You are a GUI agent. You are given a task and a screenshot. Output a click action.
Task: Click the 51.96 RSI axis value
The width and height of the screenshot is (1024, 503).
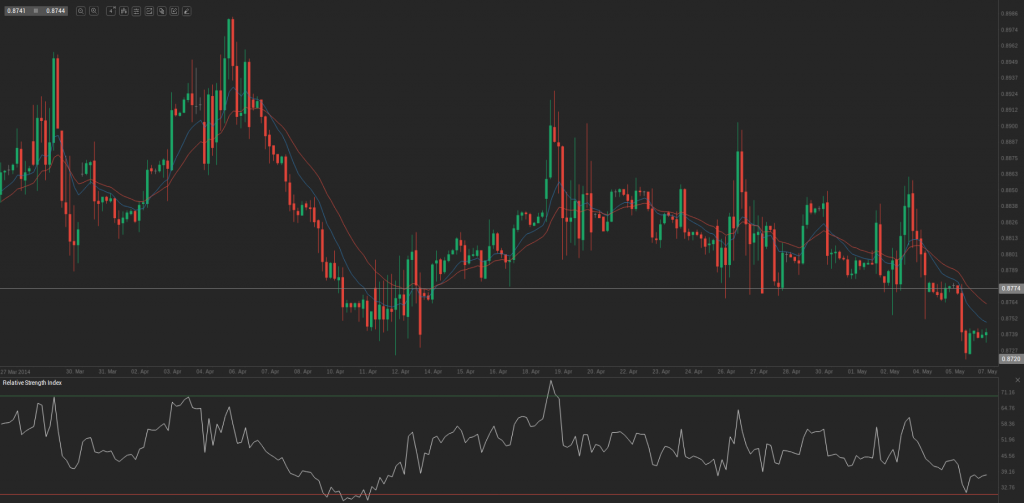coord(1008,440)
